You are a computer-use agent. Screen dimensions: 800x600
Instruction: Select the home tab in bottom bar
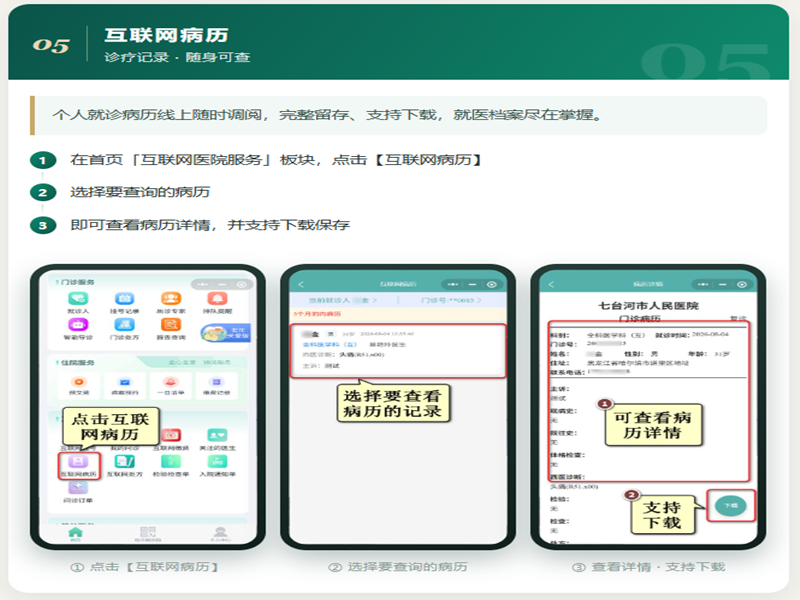pyautogui.click(x=76, y=534)
